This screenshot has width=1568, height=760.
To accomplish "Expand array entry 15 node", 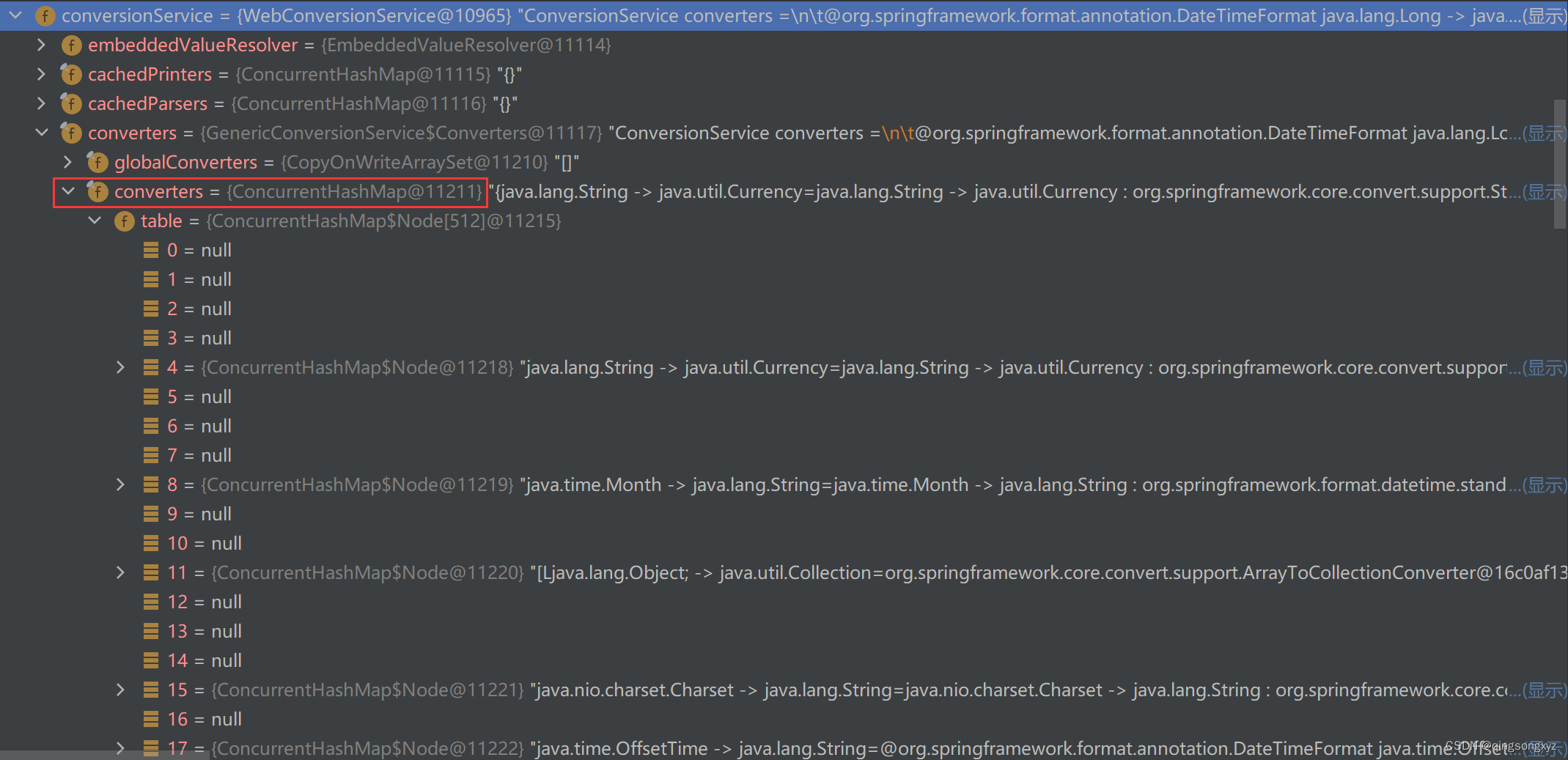I will pyautogui.click(x=121, y=690).
